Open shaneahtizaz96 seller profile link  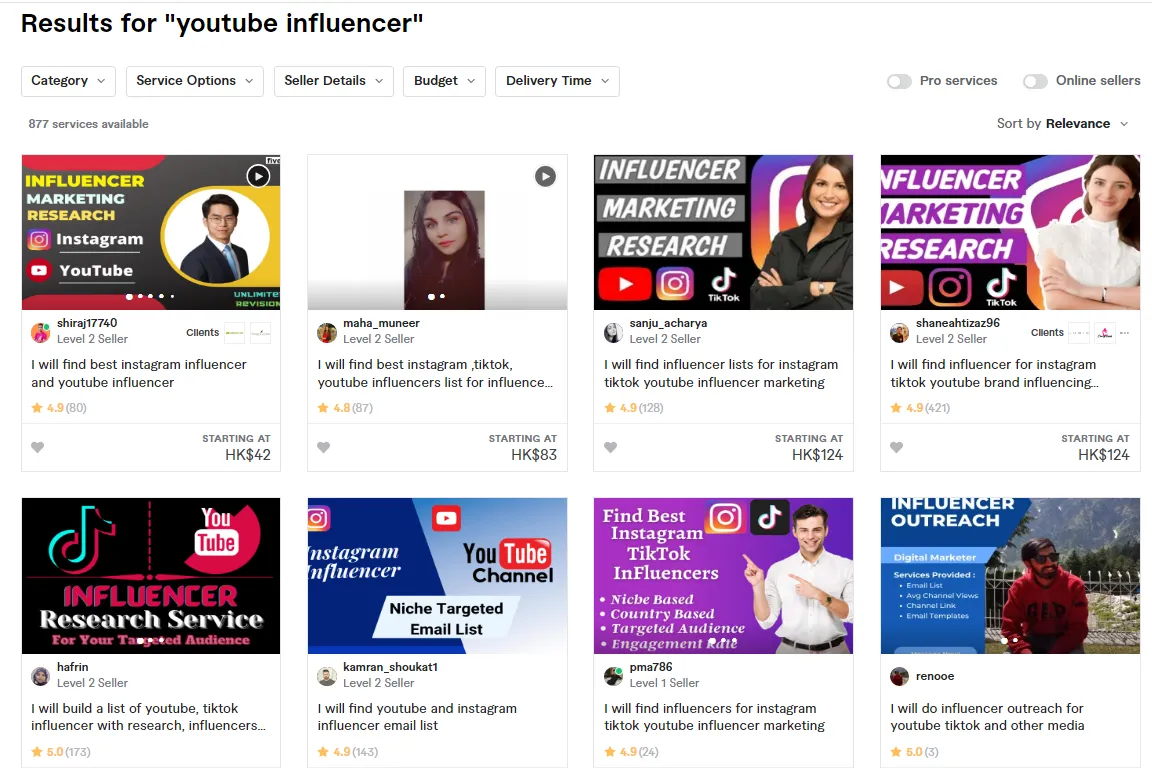click(x=957, y=323)
